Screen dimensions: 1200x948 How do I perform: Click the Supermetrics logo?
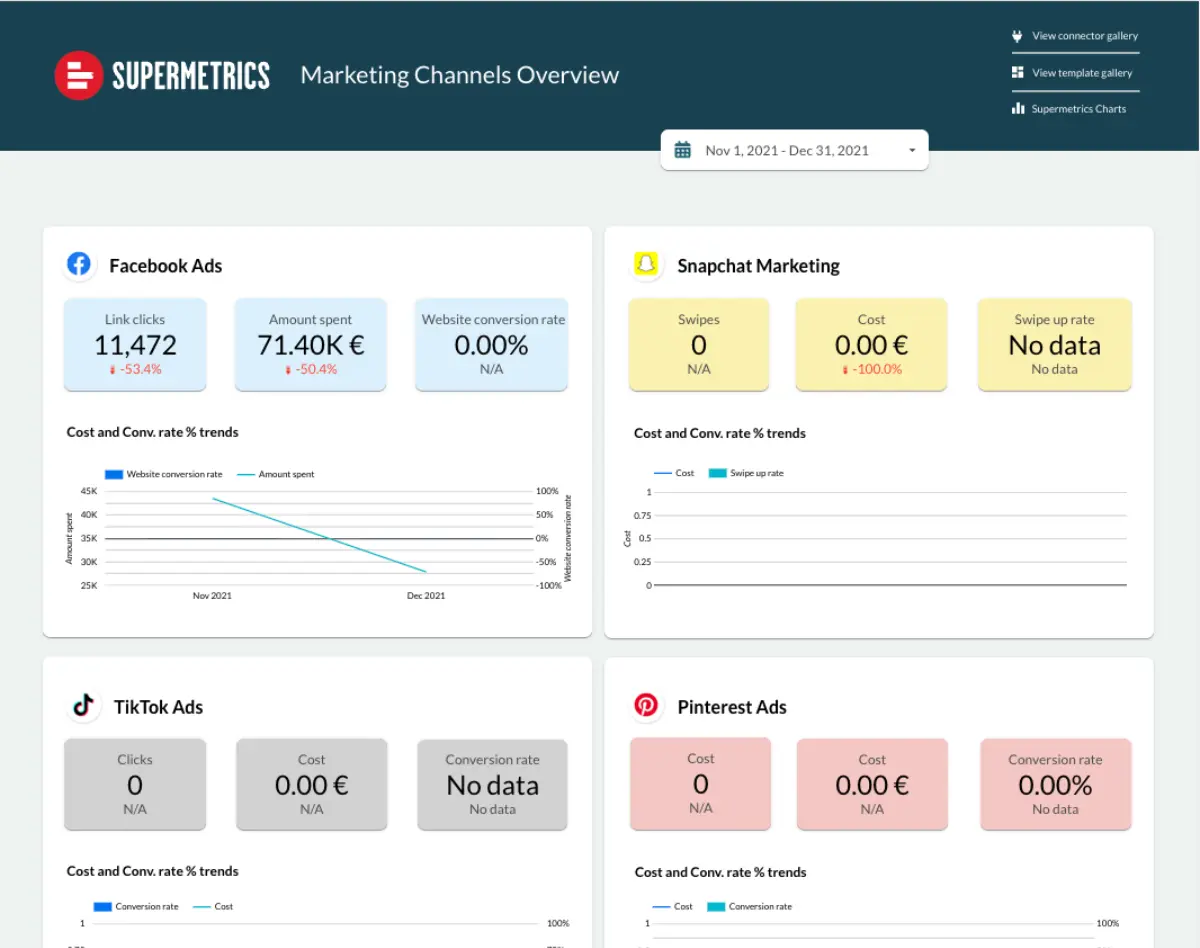pyautogui.click(x=162, y=75)
